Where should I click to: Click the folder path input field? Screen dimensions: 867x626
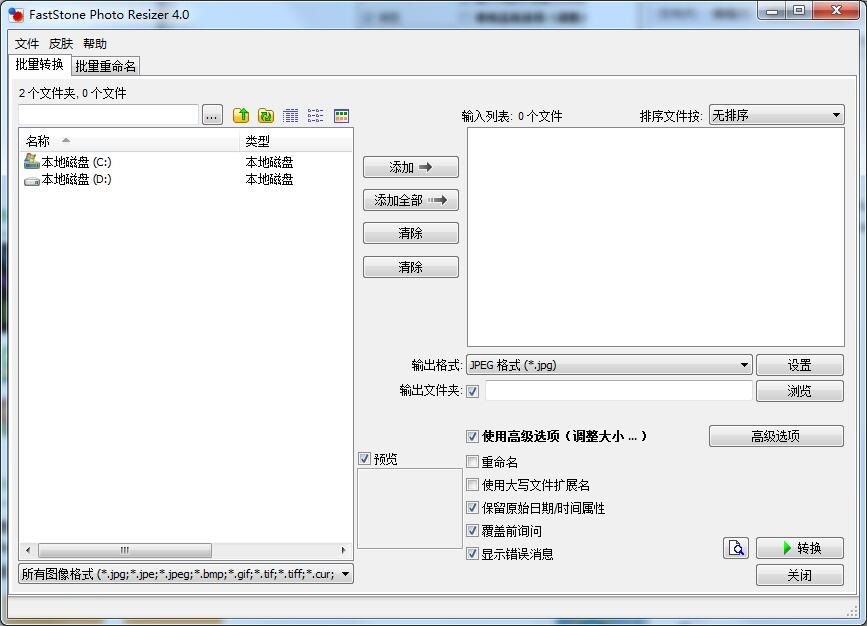tap(108, 115)
